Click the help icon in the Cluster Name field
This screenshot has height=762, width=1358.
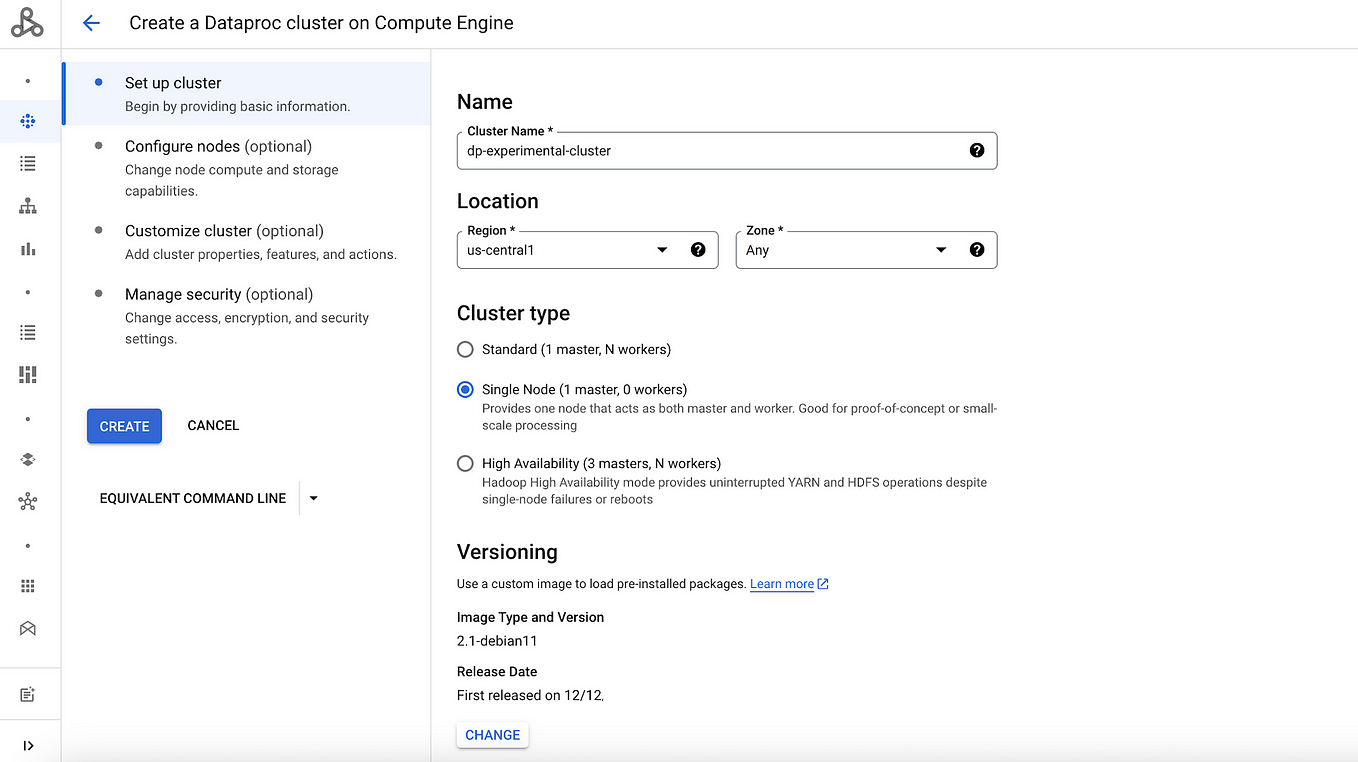click(977, 150)
